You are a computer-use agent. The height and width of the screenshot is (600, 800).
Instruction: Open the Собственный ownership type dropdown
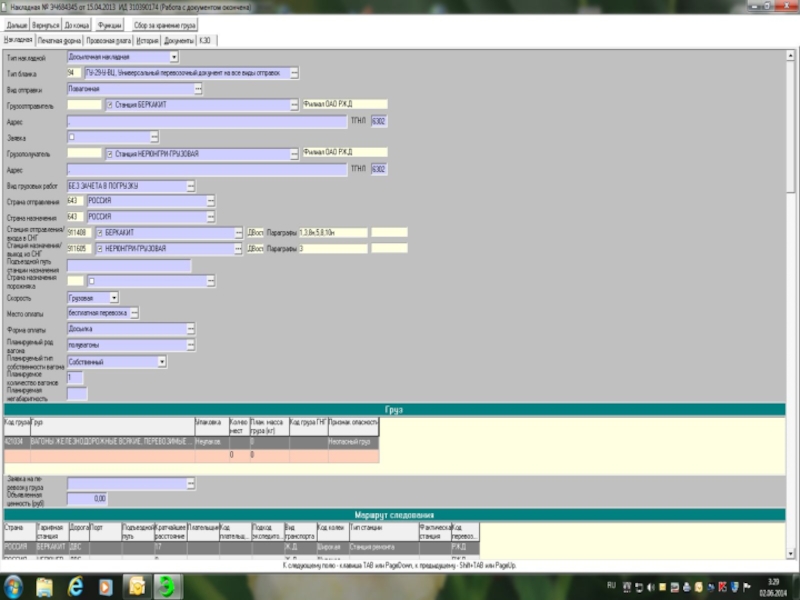point(161,361)
